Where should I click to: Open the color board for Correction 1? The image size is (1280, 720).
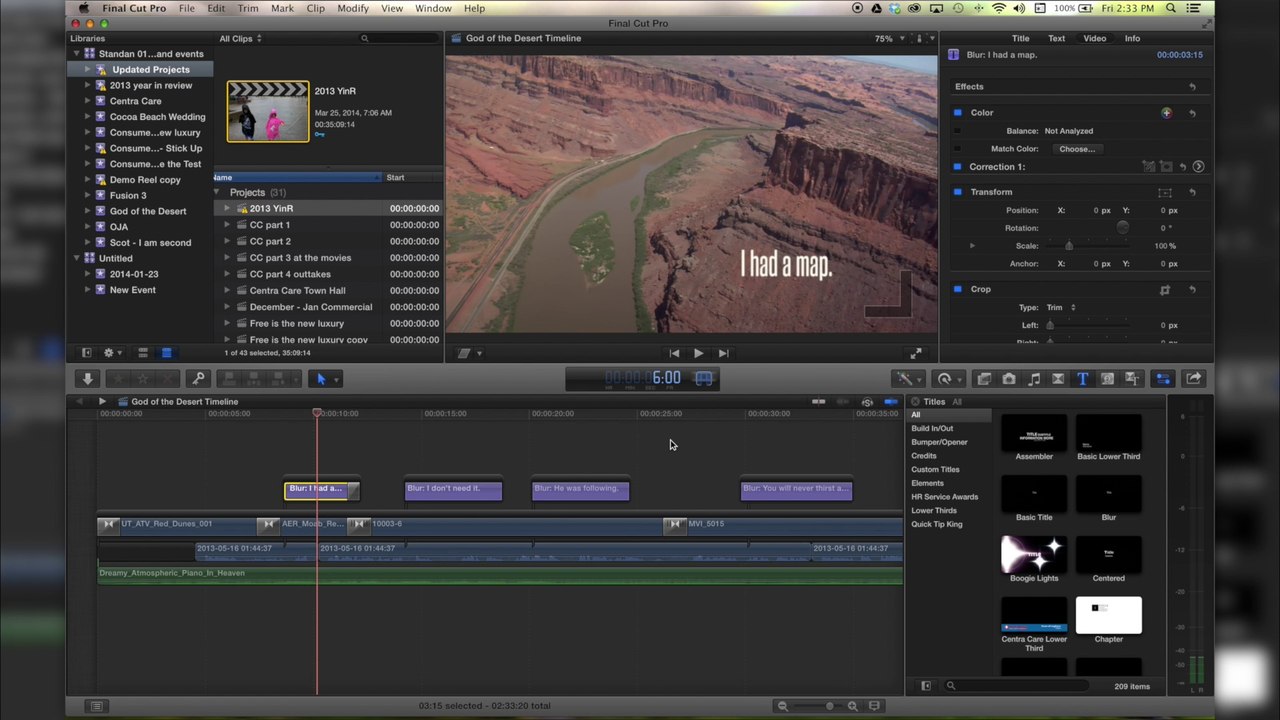[x=1198, y=167]
